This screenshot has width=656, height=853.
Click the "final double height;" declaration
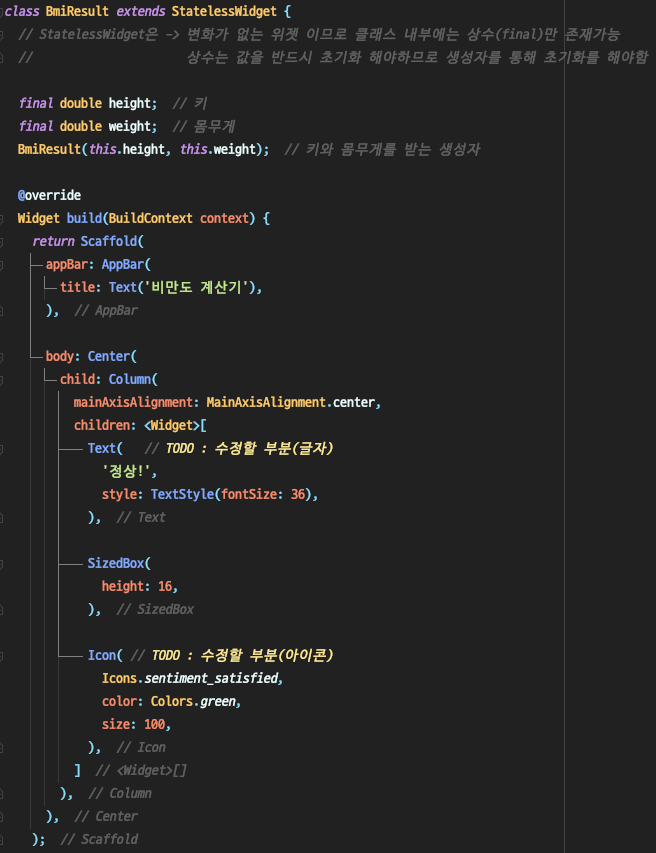click(x=88, y=103)
